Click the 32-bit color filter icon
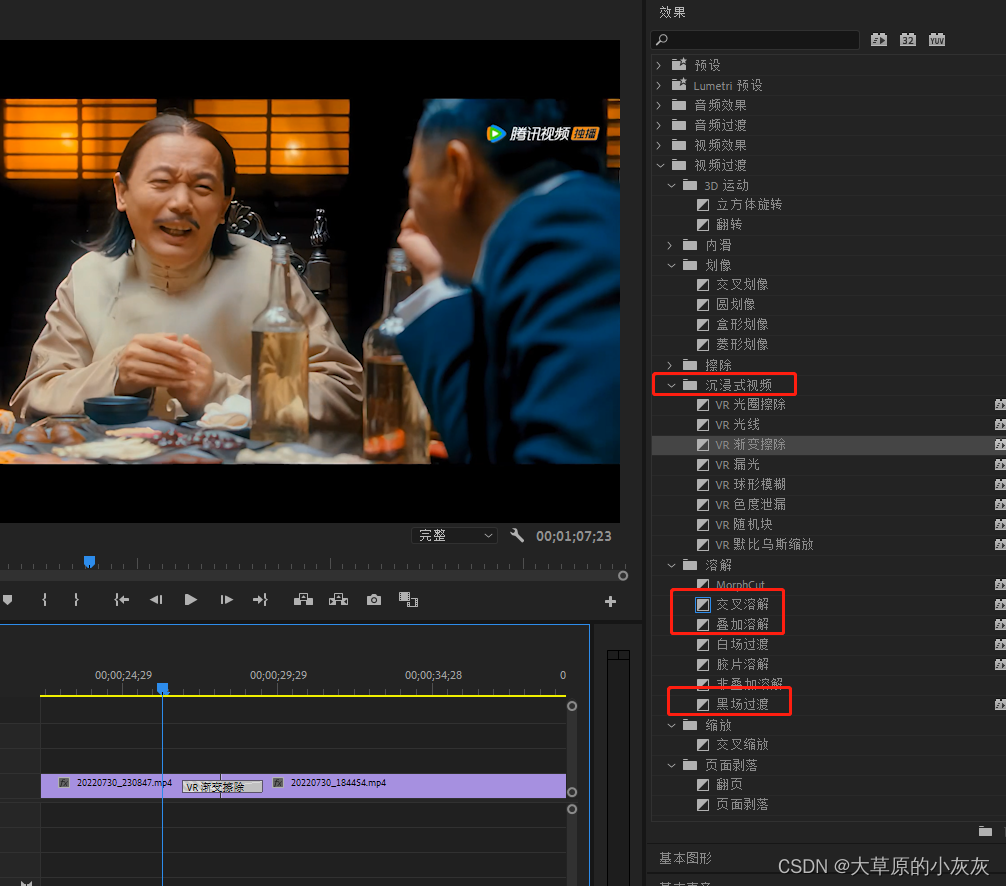The width and height of the screenshot is (1006, 886). point(907,40)
